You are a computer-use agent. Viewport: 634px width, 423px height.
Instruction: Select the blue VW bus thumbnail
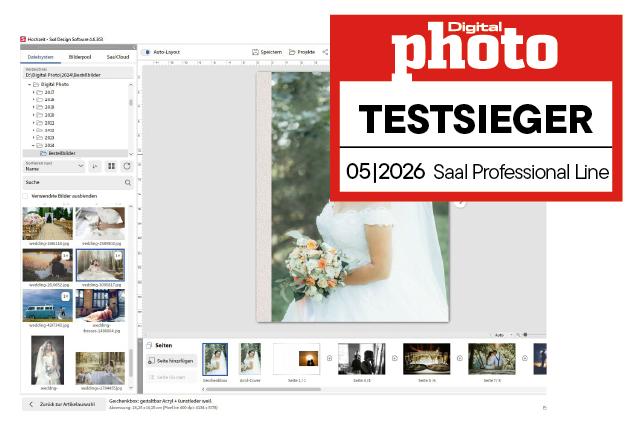[48, 305]
